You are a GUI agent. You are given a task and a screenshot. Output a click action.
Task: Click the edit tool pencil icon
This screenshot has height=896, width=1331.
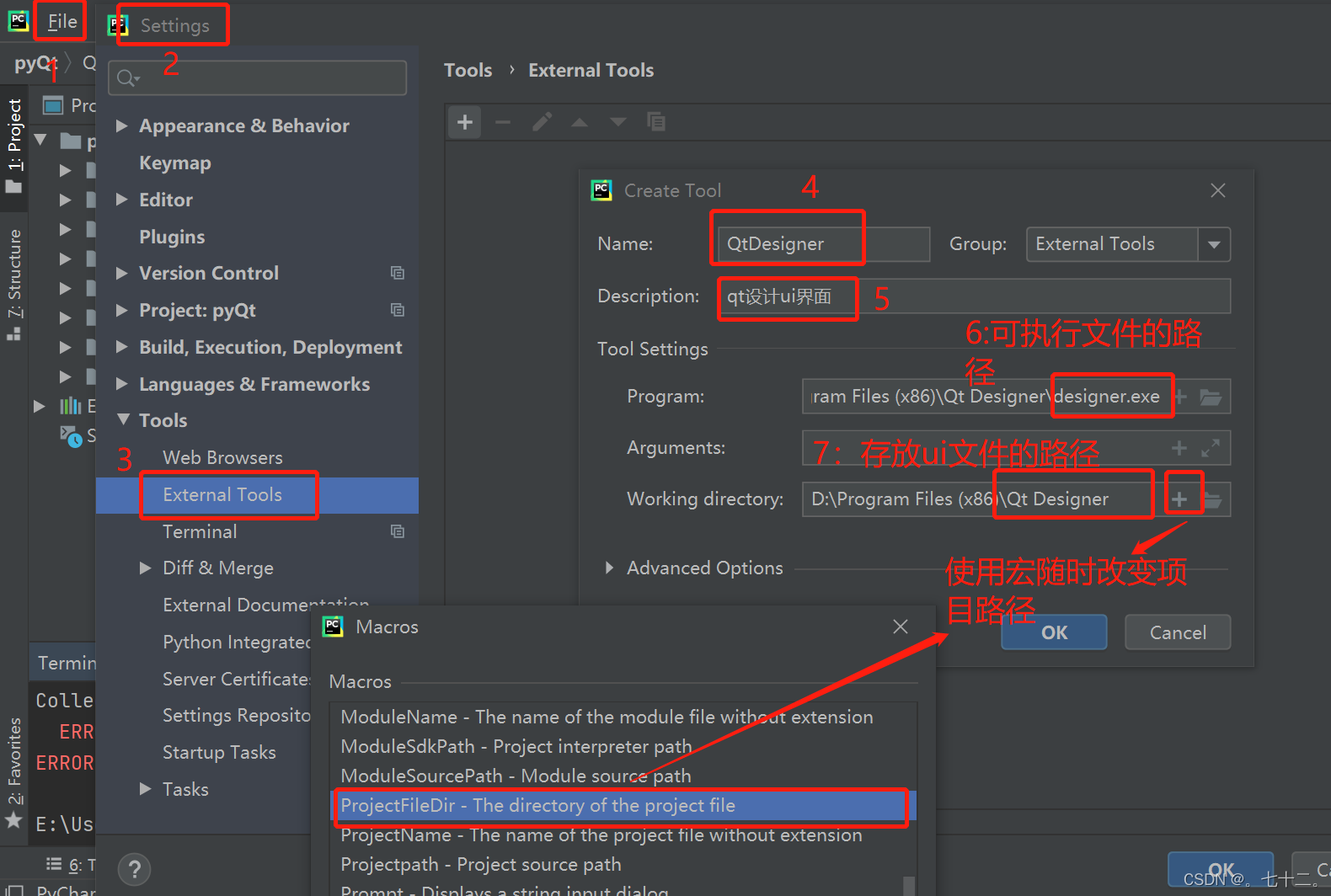pos(542,122)
